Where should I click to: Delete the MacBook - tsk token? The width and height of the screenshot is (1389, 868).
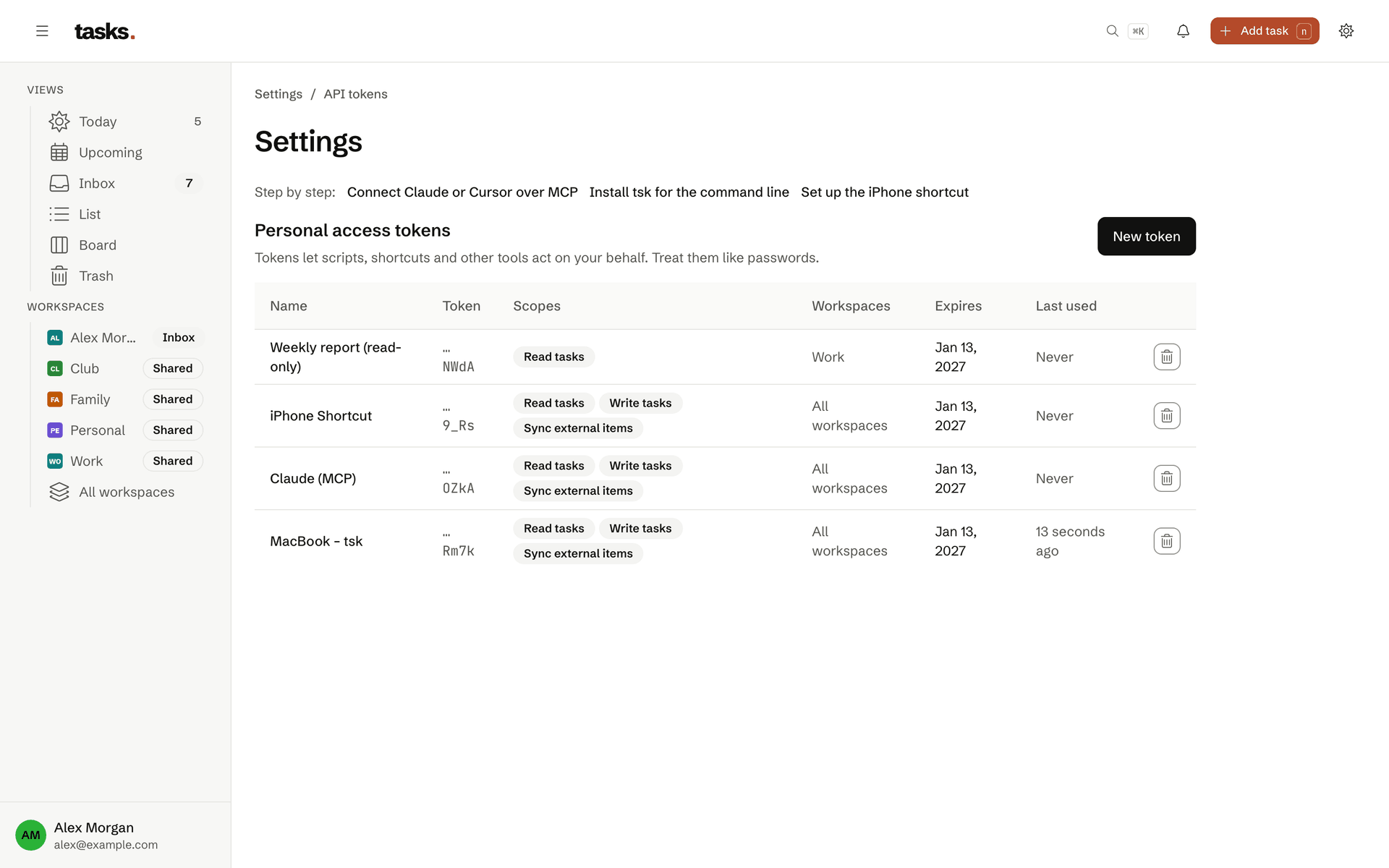[1166, 541]
